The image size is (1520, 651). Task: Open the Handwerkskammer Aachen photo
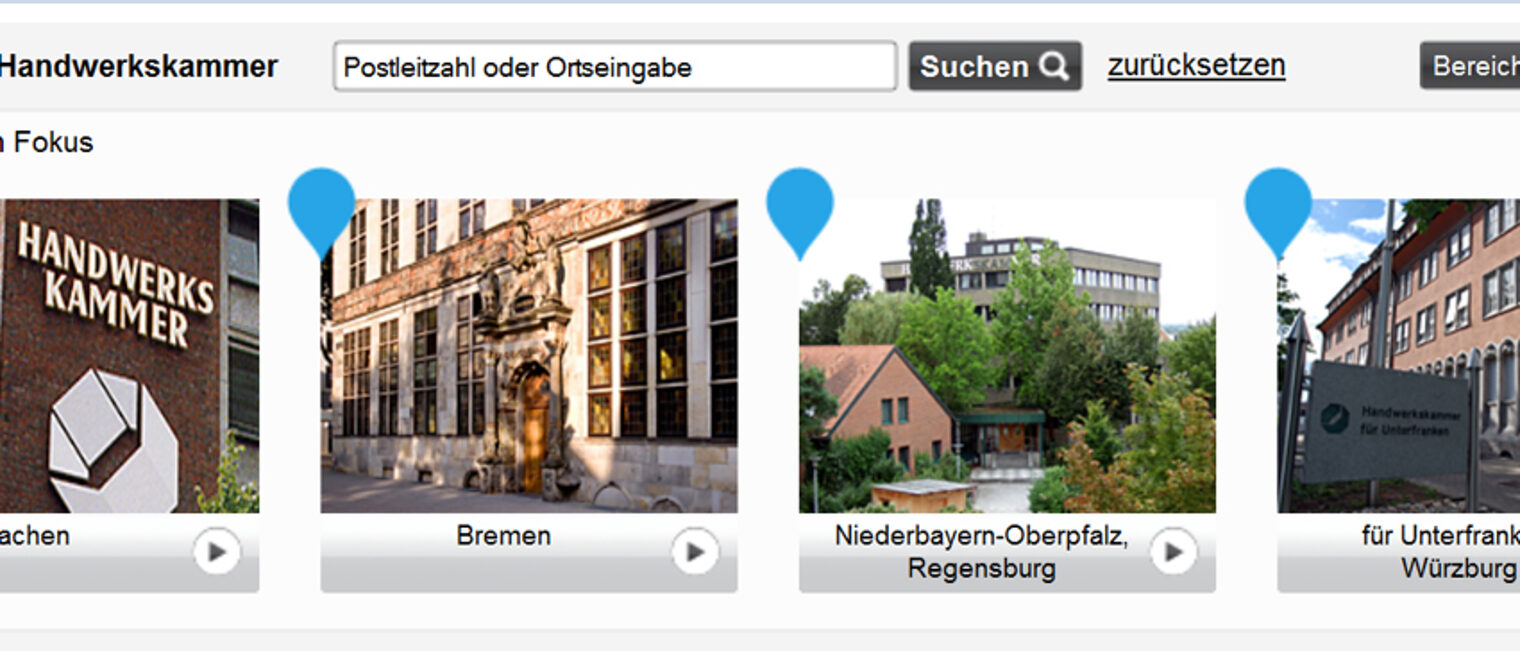tap(129, 356)
